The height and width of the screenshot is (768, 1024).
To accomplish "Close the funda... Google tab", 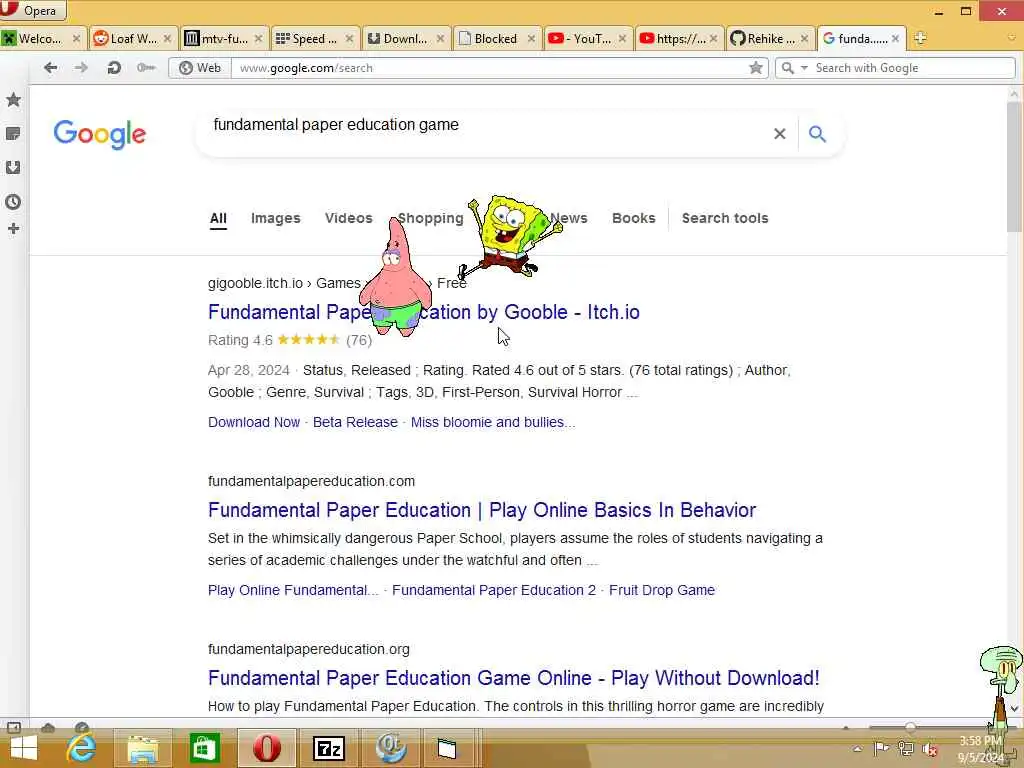I will point(895,39).
